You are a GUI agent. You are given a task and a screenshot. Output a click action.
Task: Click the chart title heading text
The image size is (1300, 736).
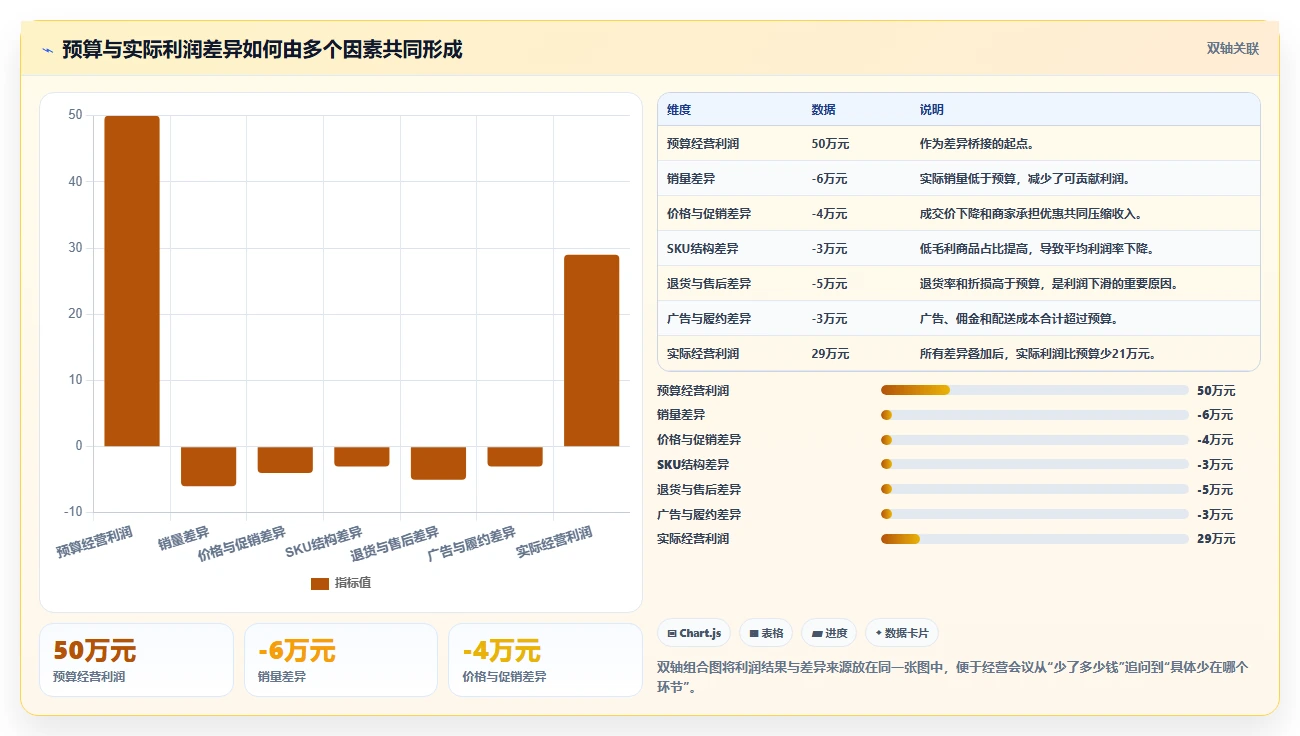click(262, 50)
